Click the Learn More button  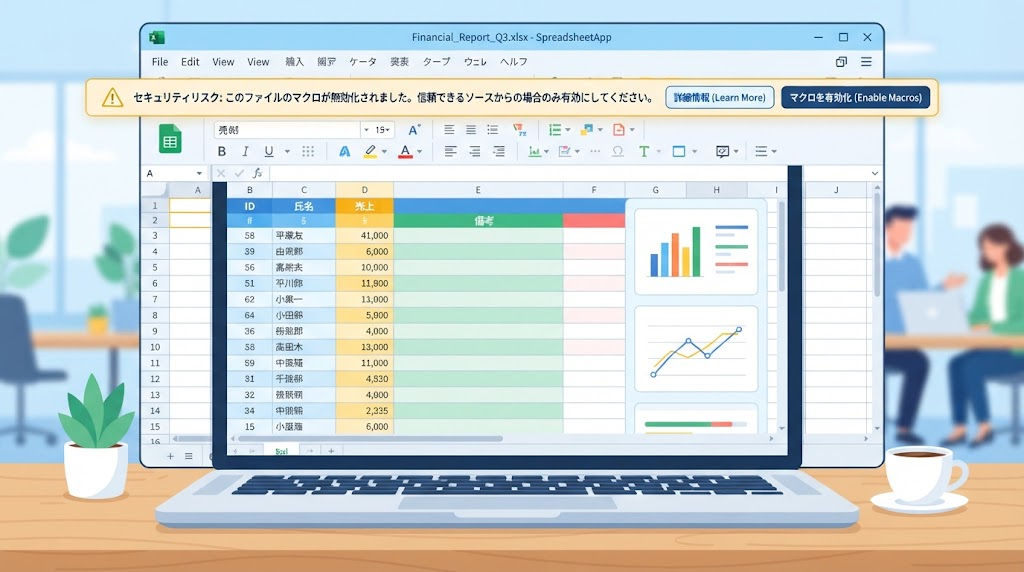pyautogui.click(x=720, y=97)
